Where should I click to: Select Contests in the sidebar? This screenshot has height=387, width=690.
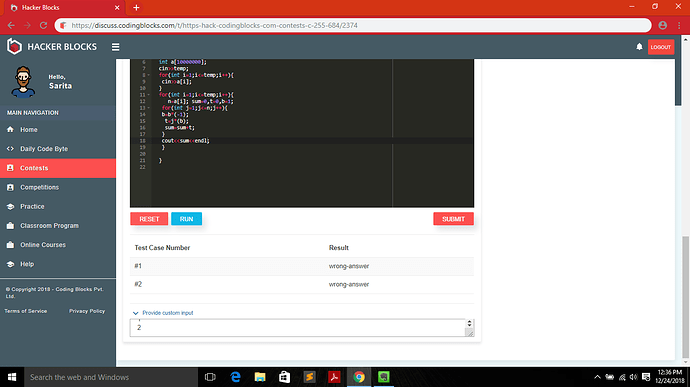coord(58,168)
